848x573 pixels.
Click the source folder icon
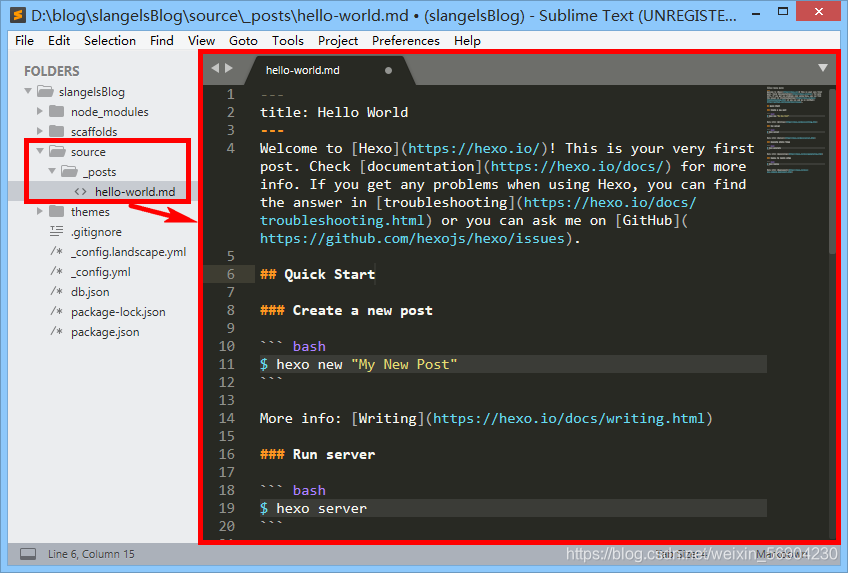pos(57,151)
